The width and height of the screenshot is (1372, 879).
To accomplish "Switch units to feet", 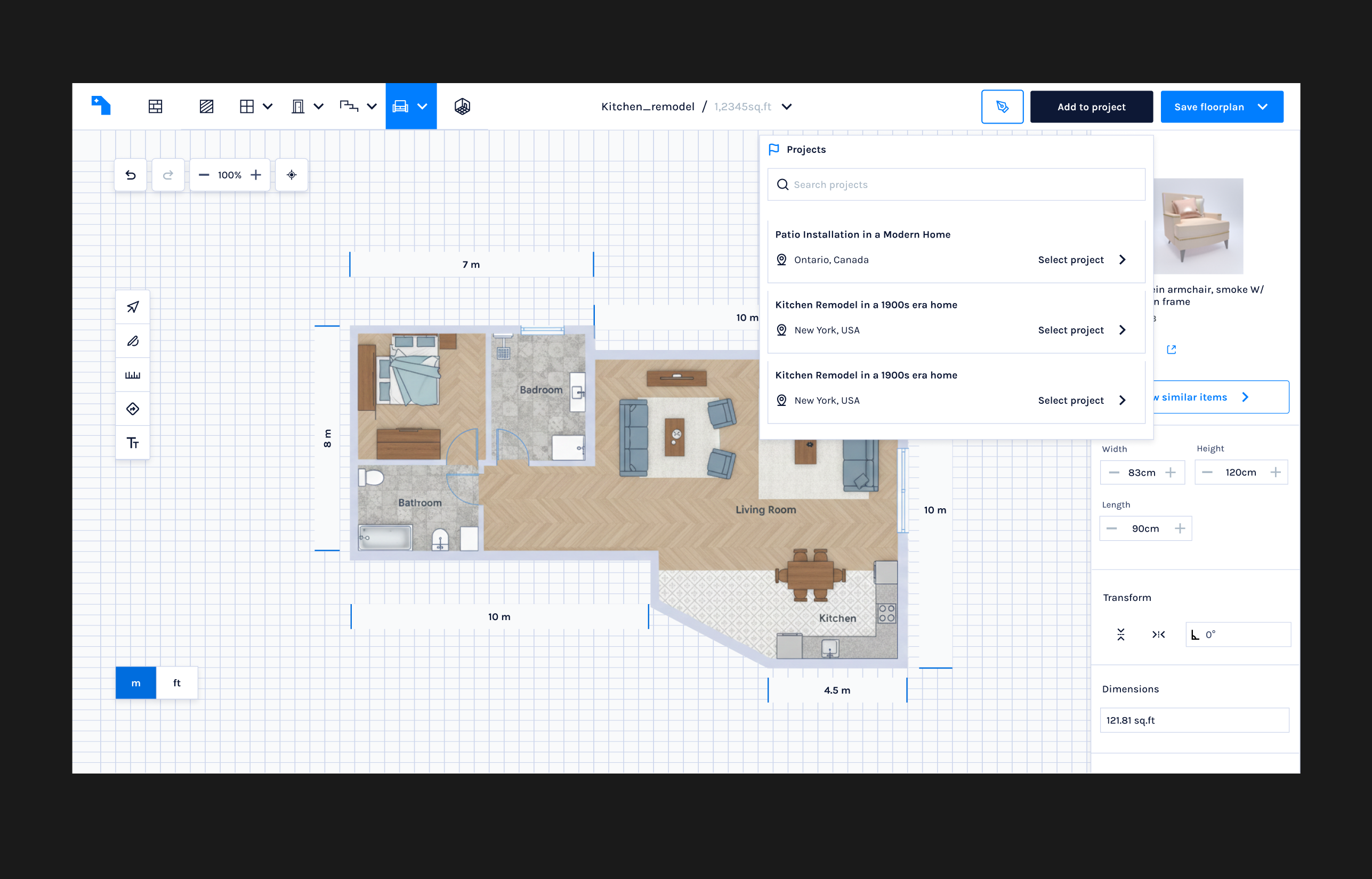I will coord(177,682).
